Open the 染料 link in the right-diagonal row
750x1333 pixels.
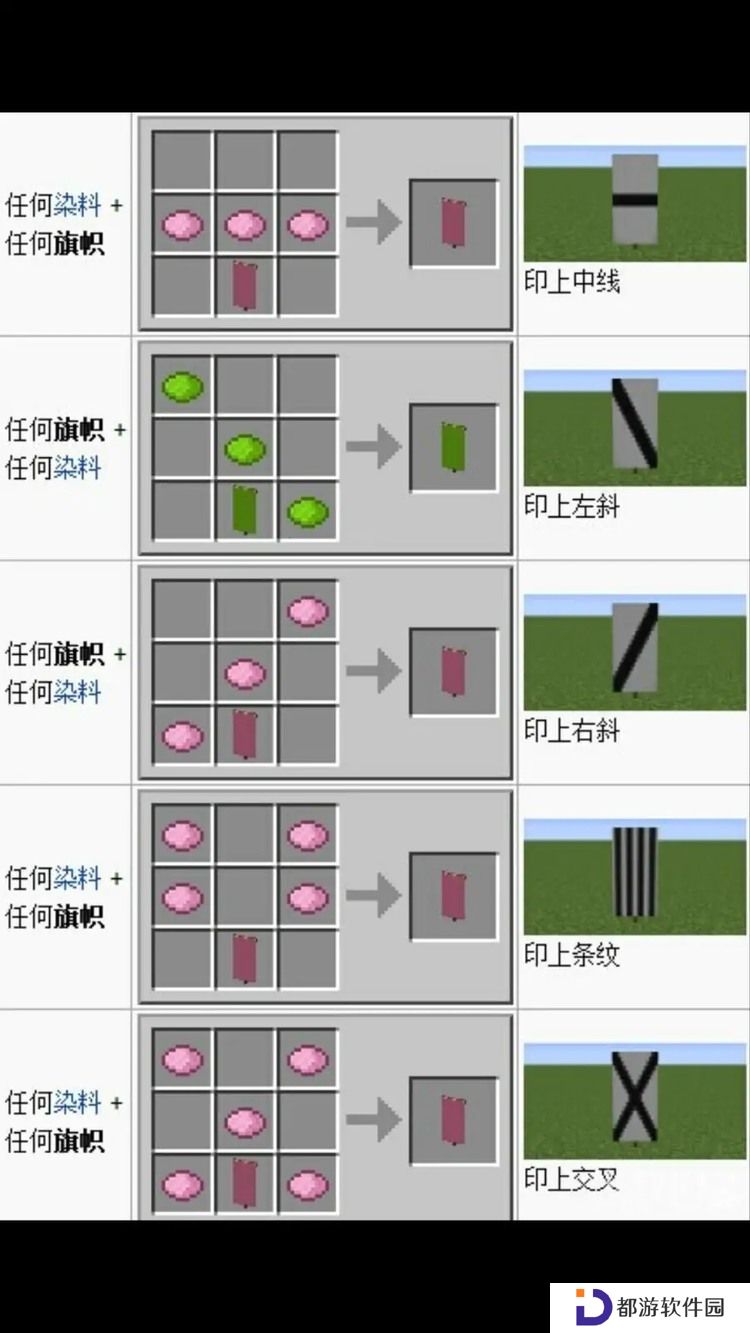77,691
